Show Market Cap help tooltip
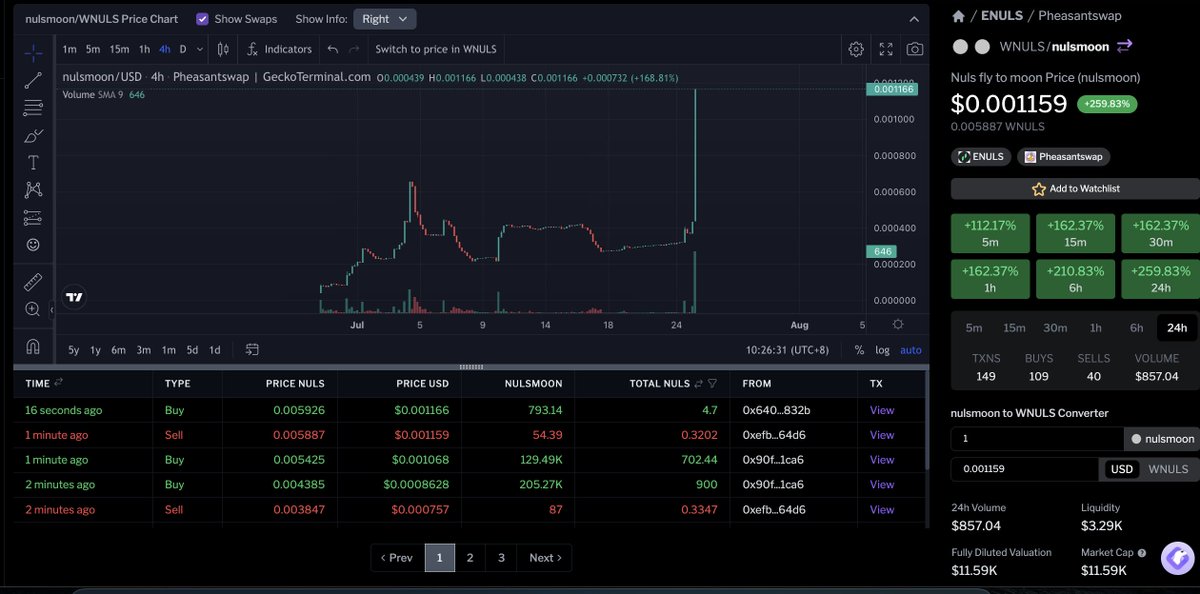This screenshot has height=594, width=1200. pyautogui.click(x=1142, y=552)
